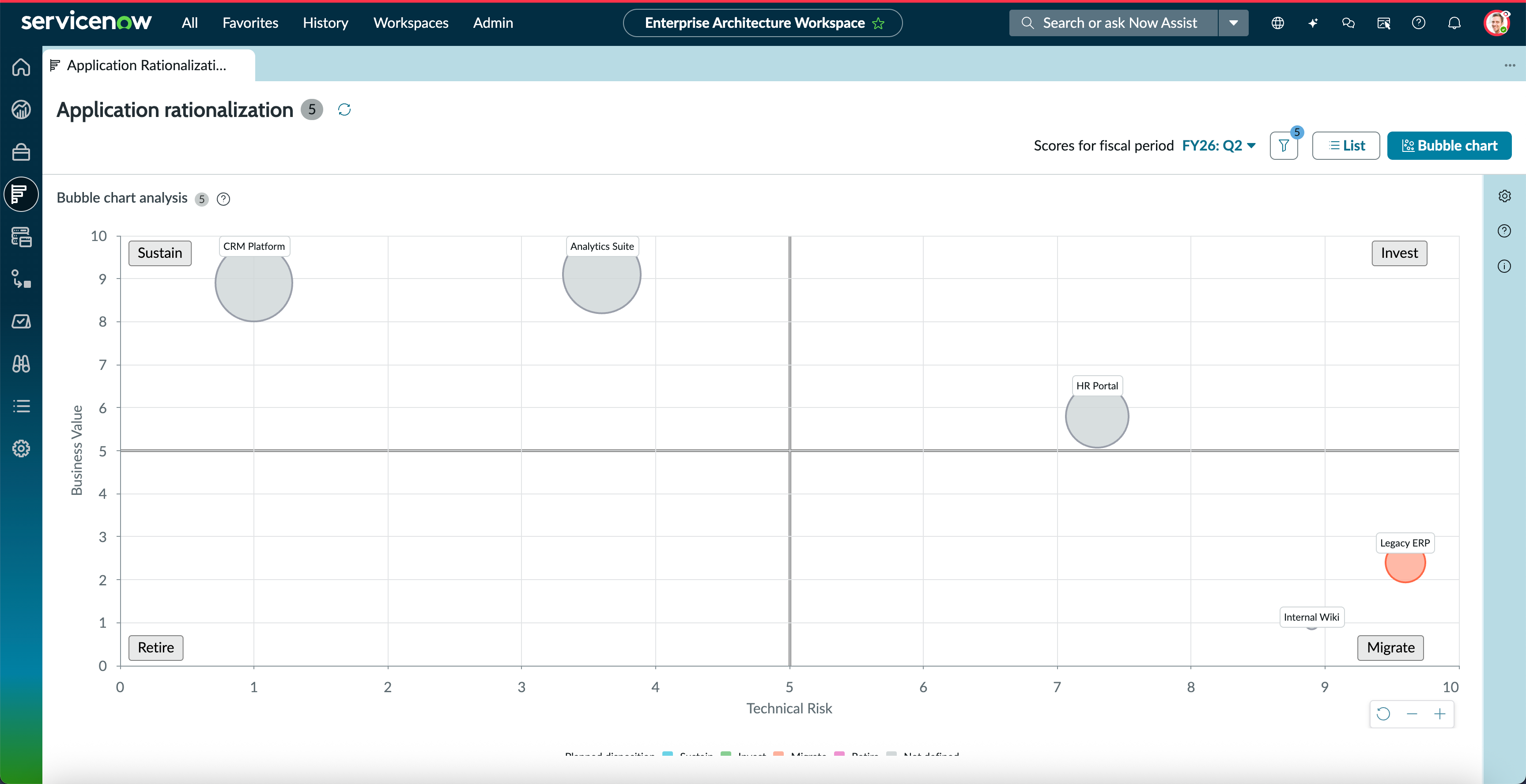Click the refresh icon beside Application rationalization

pos(344,109)
